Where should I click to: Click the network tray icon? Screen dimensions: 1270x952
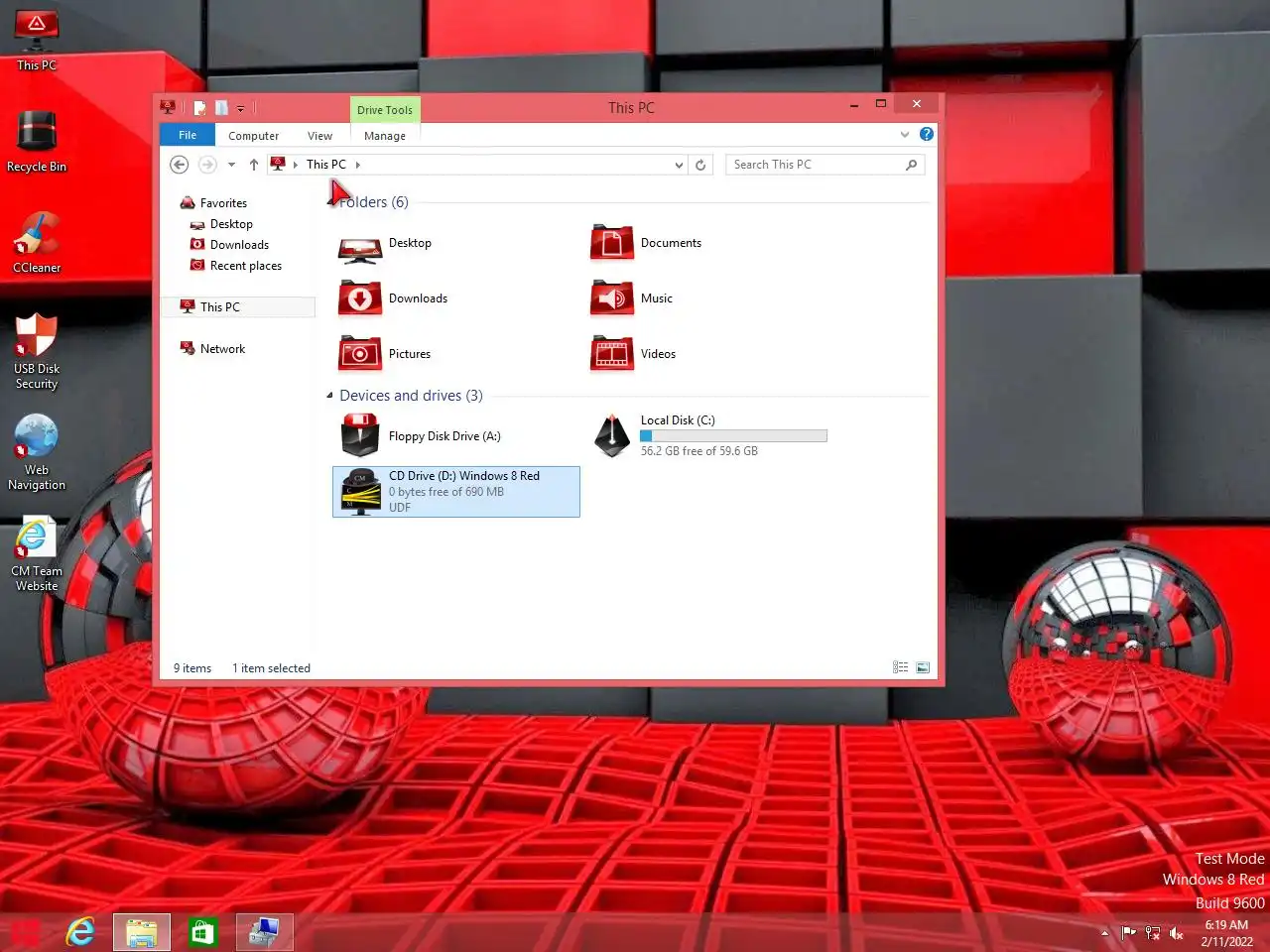coord(1153,933)
